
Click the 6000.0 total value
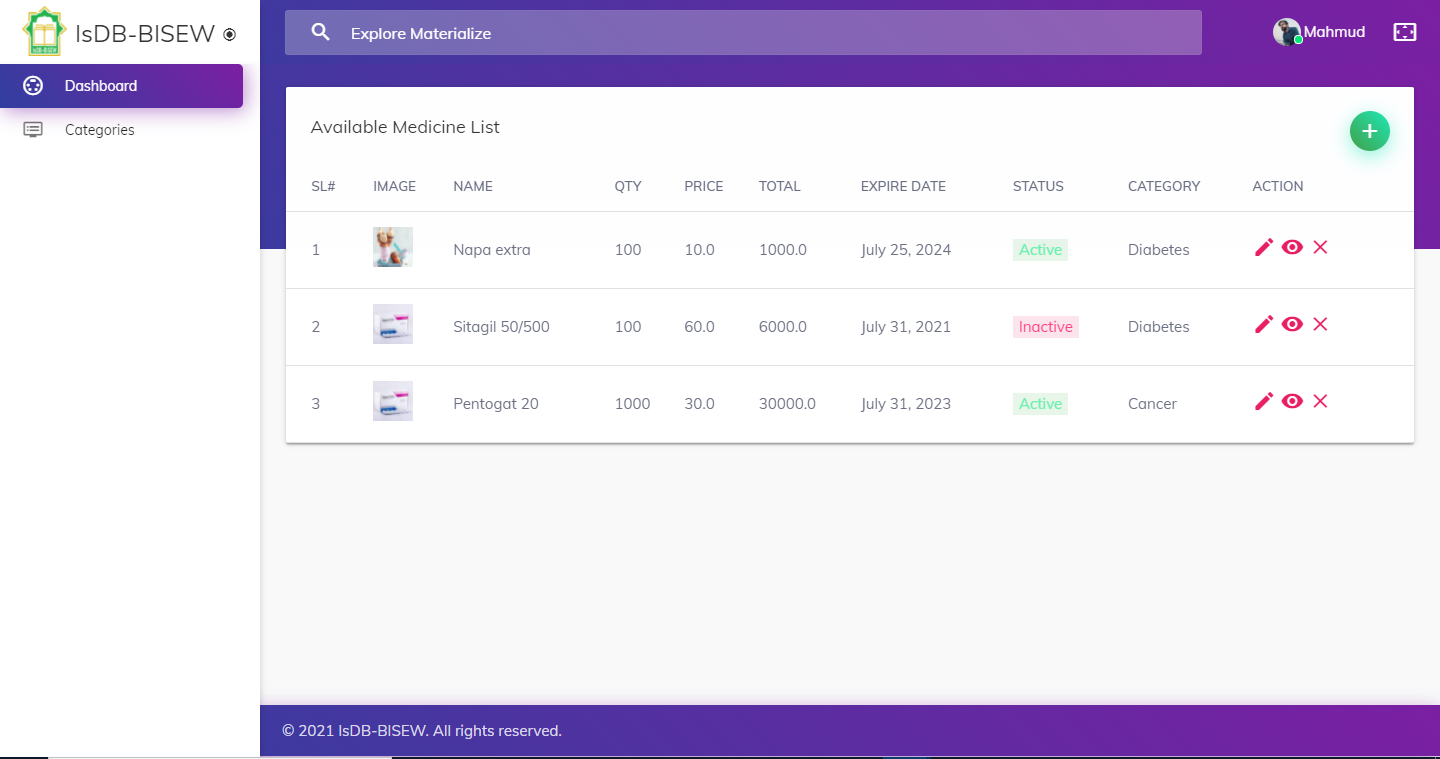pos(783,327)
